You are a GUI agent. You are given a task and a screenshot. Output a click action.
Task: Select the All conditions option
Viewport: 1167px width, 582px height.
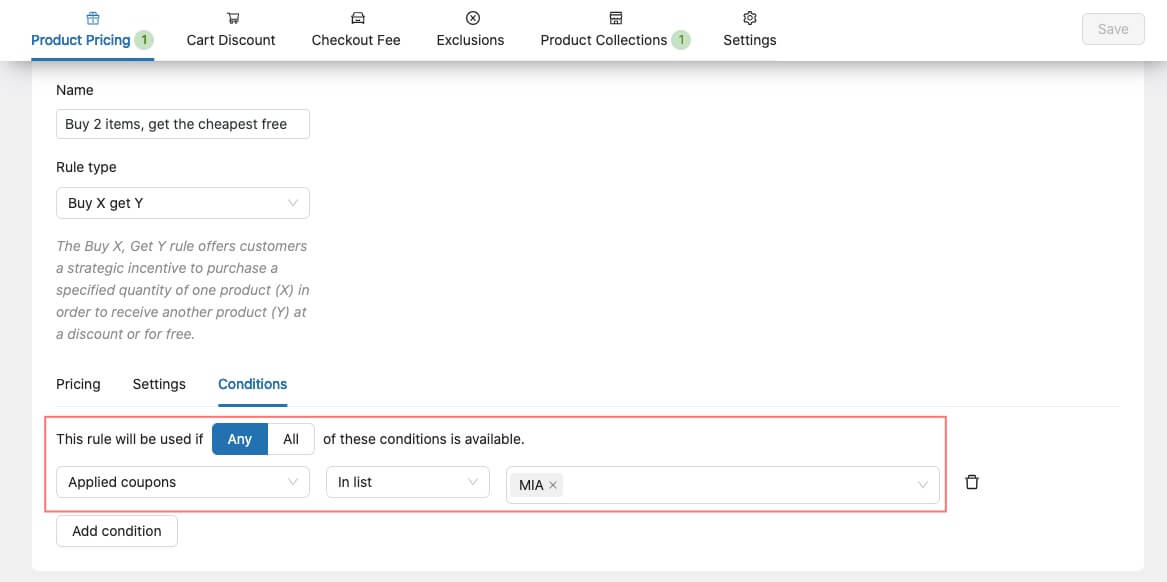coord(291,439)
